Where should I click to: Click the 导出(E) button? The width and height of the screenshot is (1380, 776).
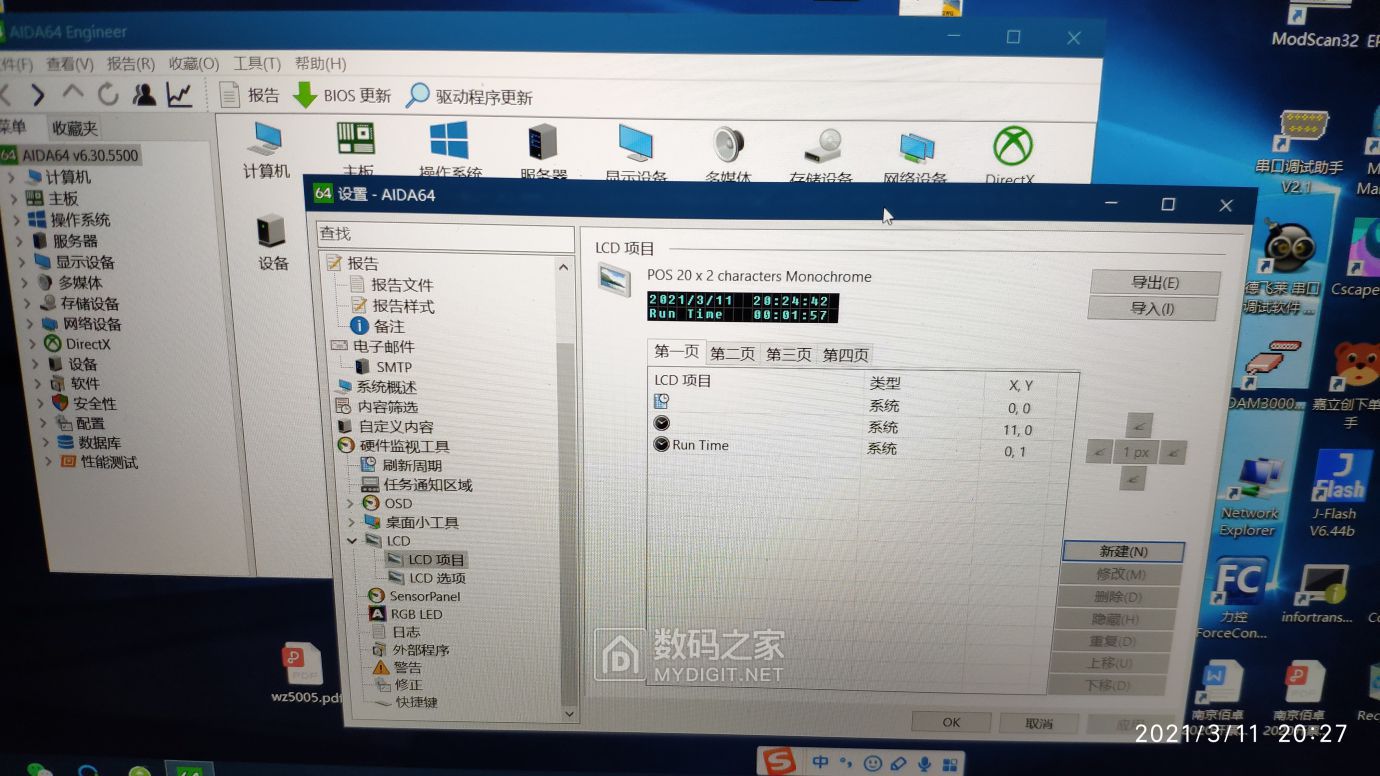coord(1155,283)
